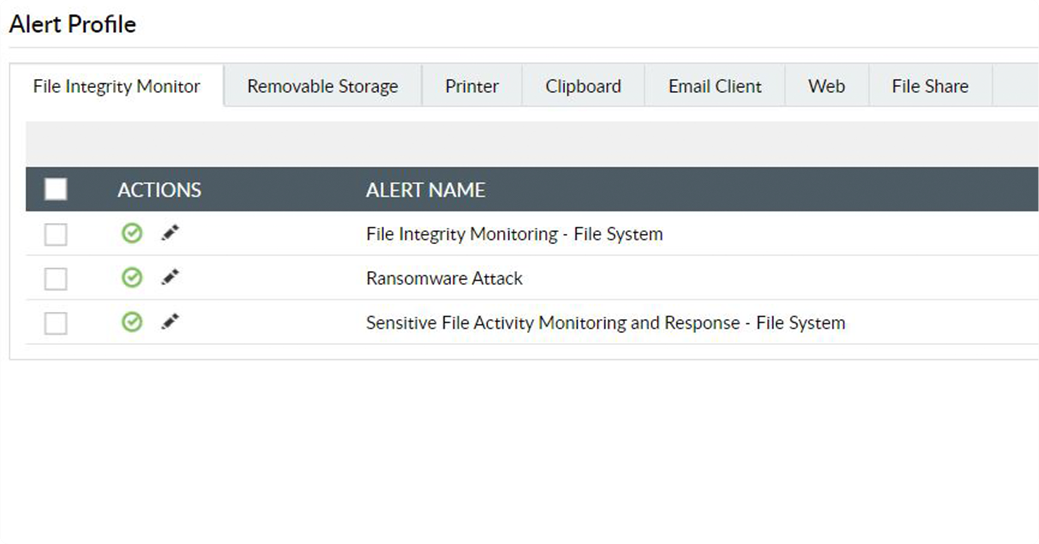
Task: Click the ALERT NAME column header
Action: (425, 190)
